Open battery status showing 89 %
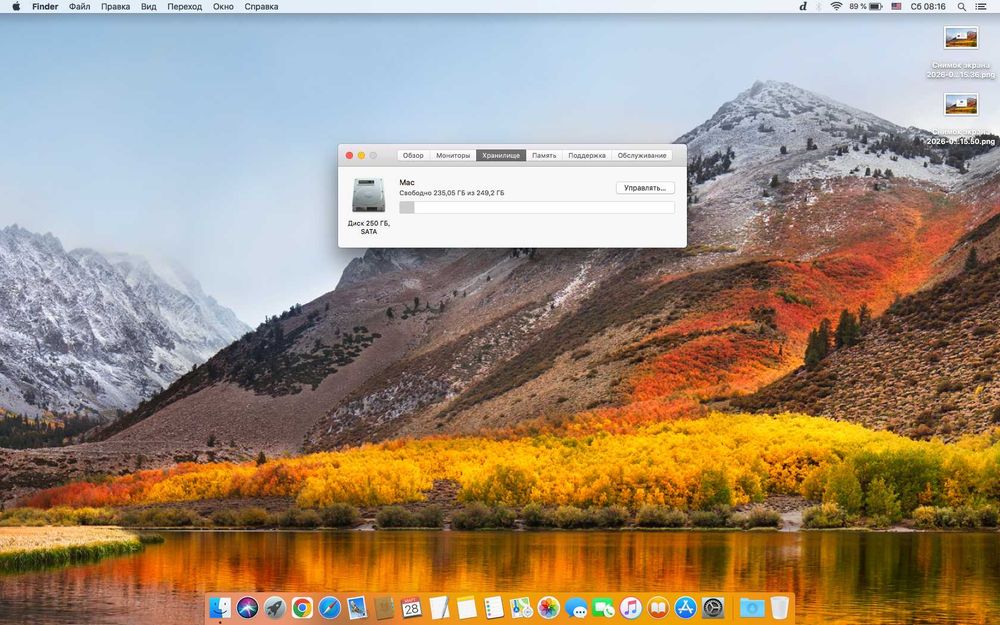Viewport: 1000px width, 625px height. (x=865, y=6)
